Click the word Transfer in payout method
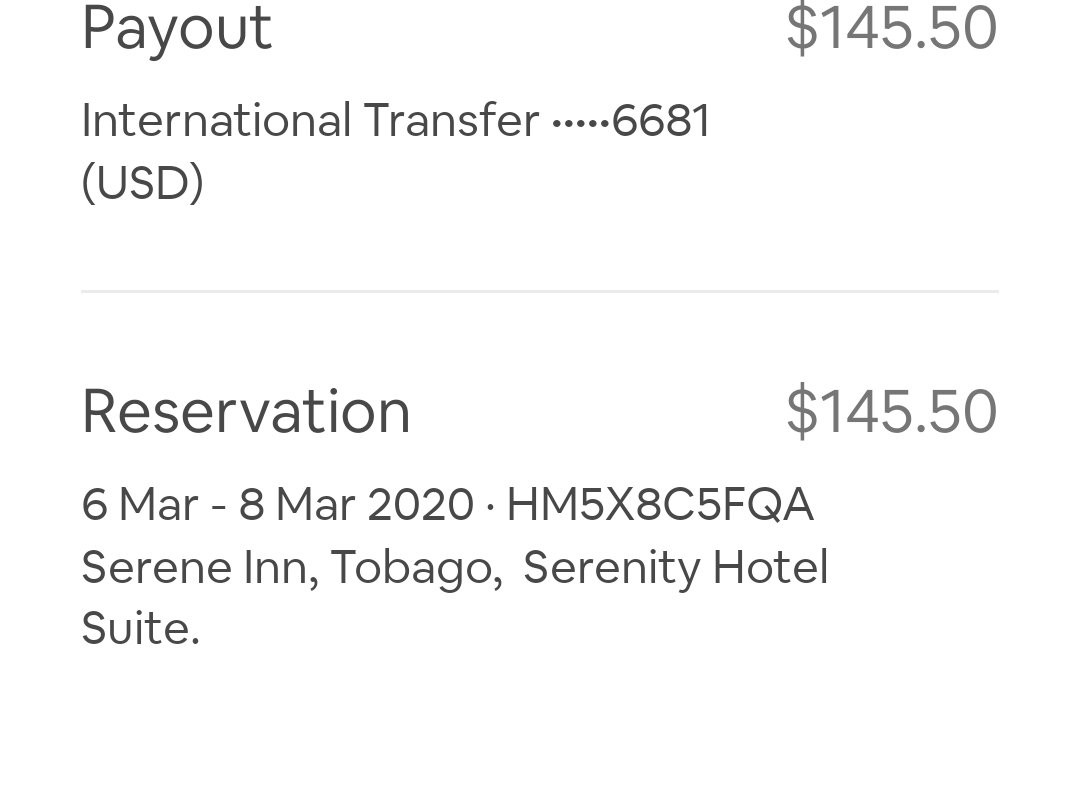The width and height of the screenshot is (1080, 808). coord(450,121)
